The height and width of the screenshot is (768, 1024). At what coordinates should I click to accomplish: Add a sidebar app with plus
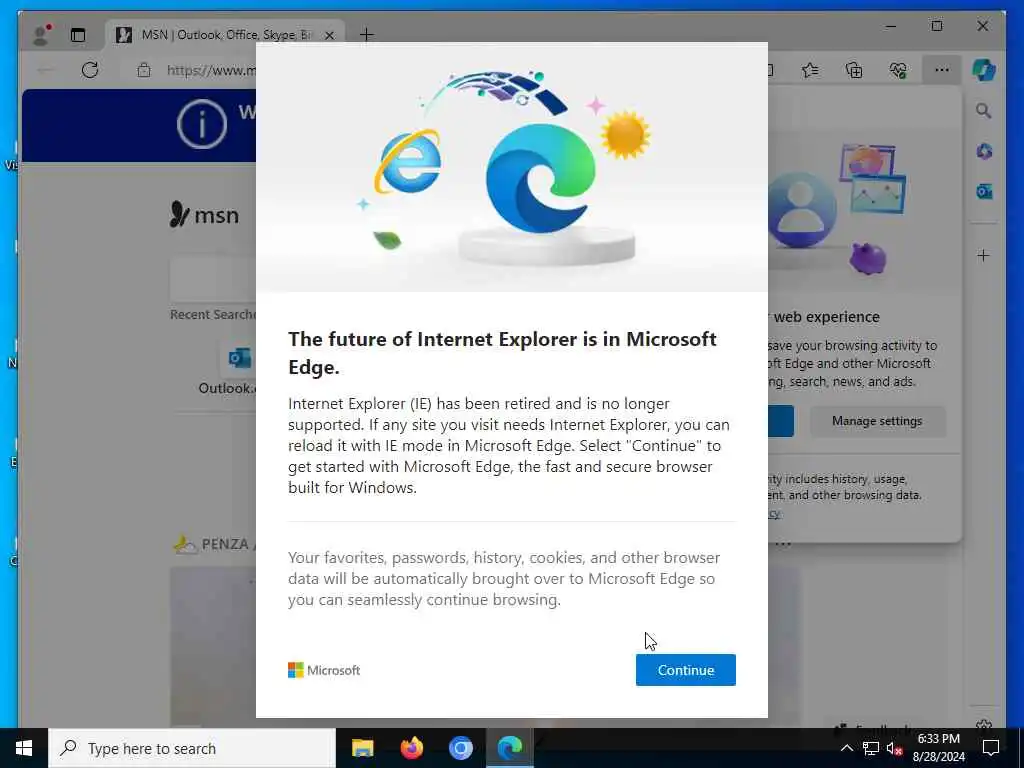pos(984,255)
